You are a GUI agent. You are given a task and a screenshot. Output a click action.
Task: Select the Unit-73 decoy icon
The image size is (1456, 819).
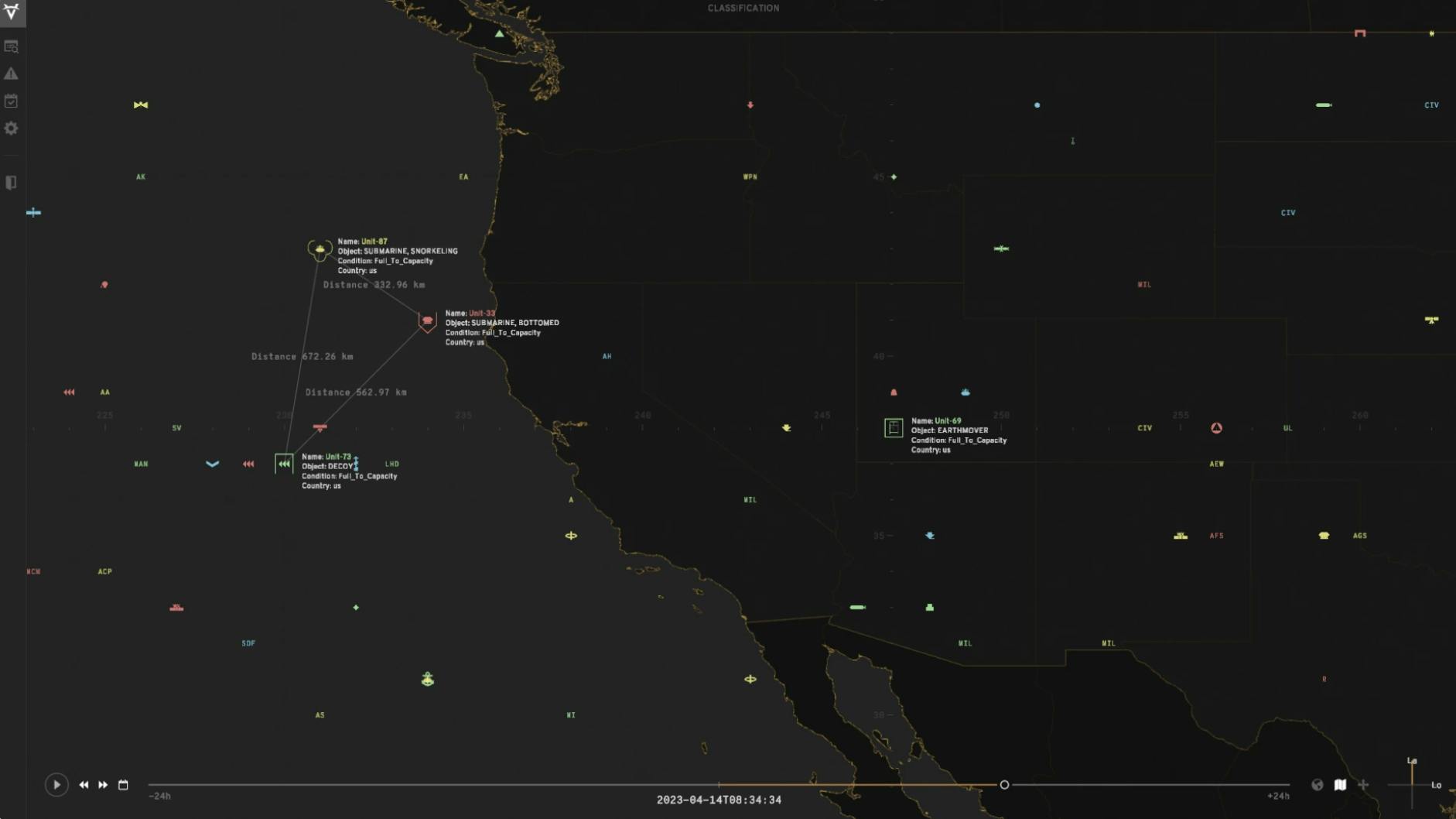click(284, 464)
